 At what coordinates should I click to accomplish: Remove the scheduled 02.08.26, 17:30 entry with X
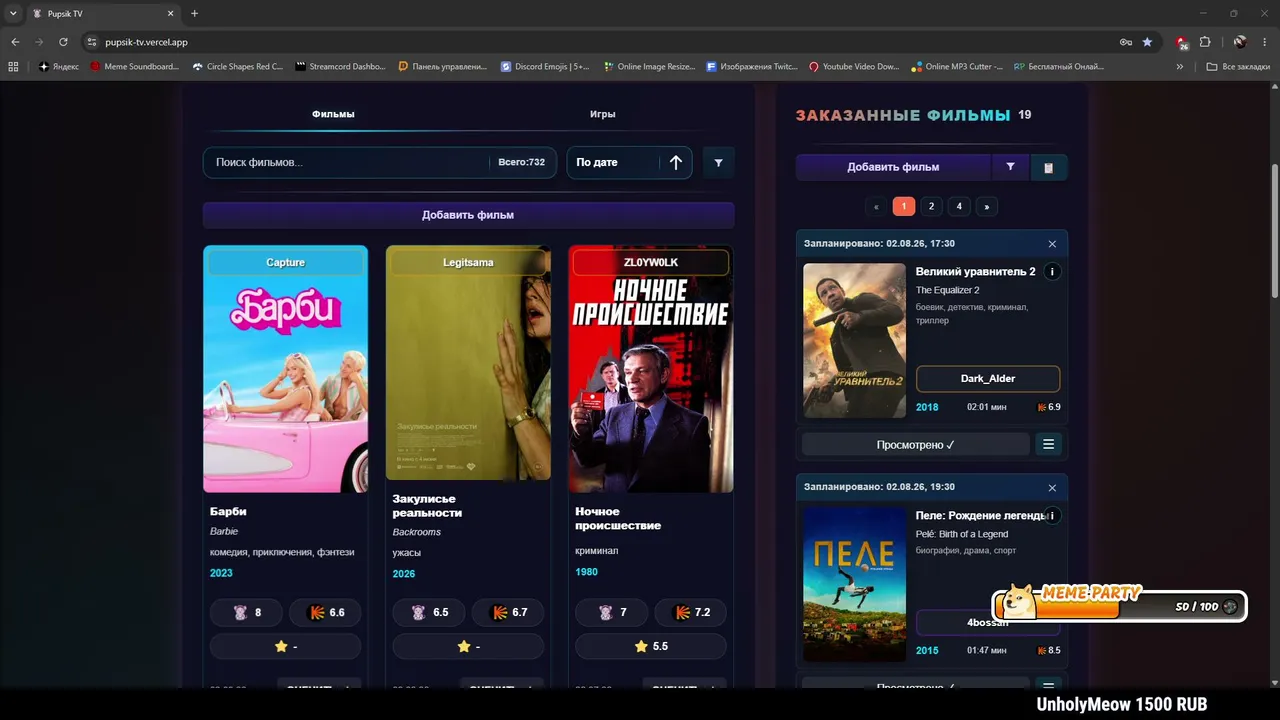click(1052, 244)
